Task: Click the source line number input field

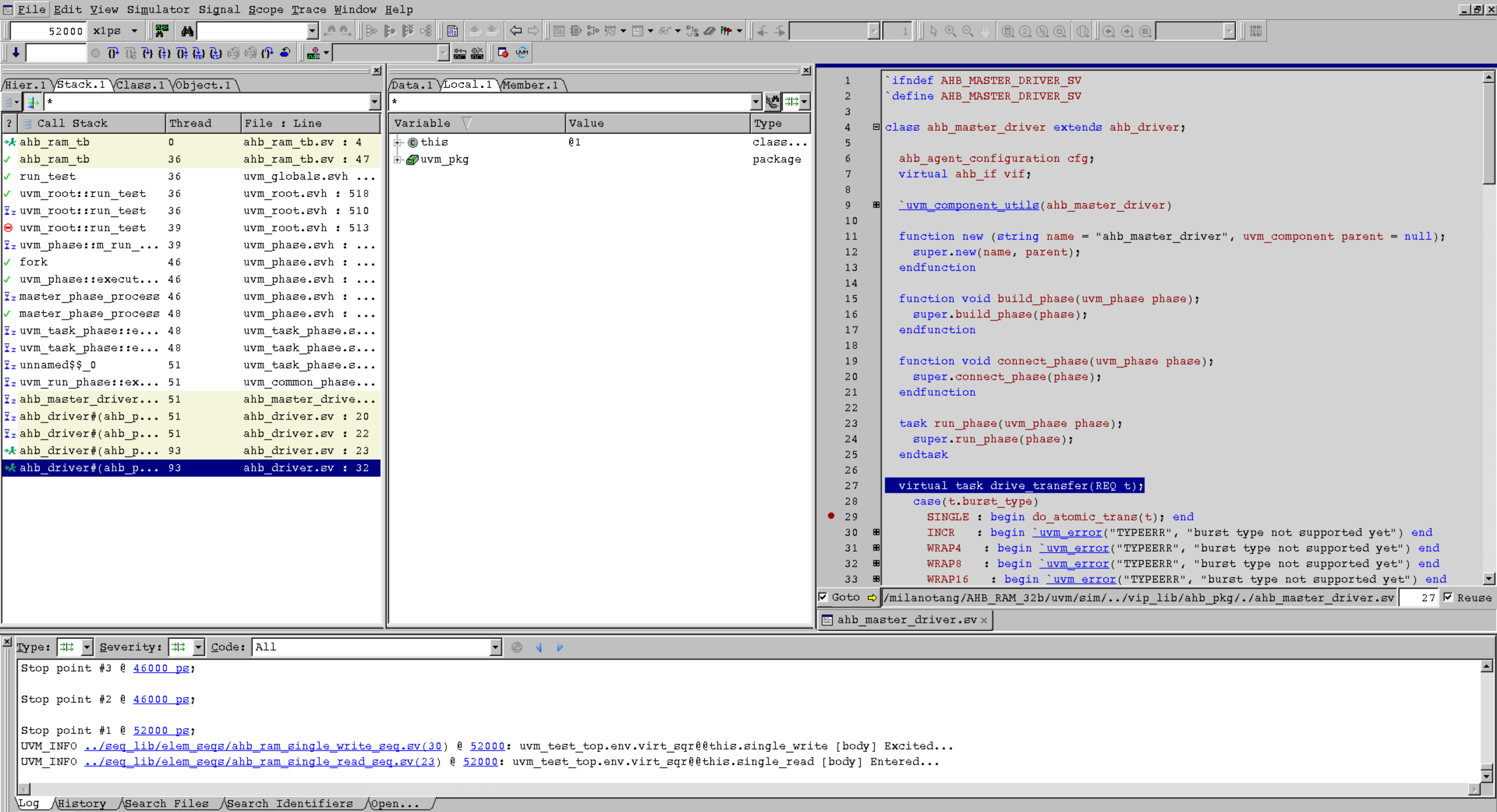Action: click(x=1417, y=597)
